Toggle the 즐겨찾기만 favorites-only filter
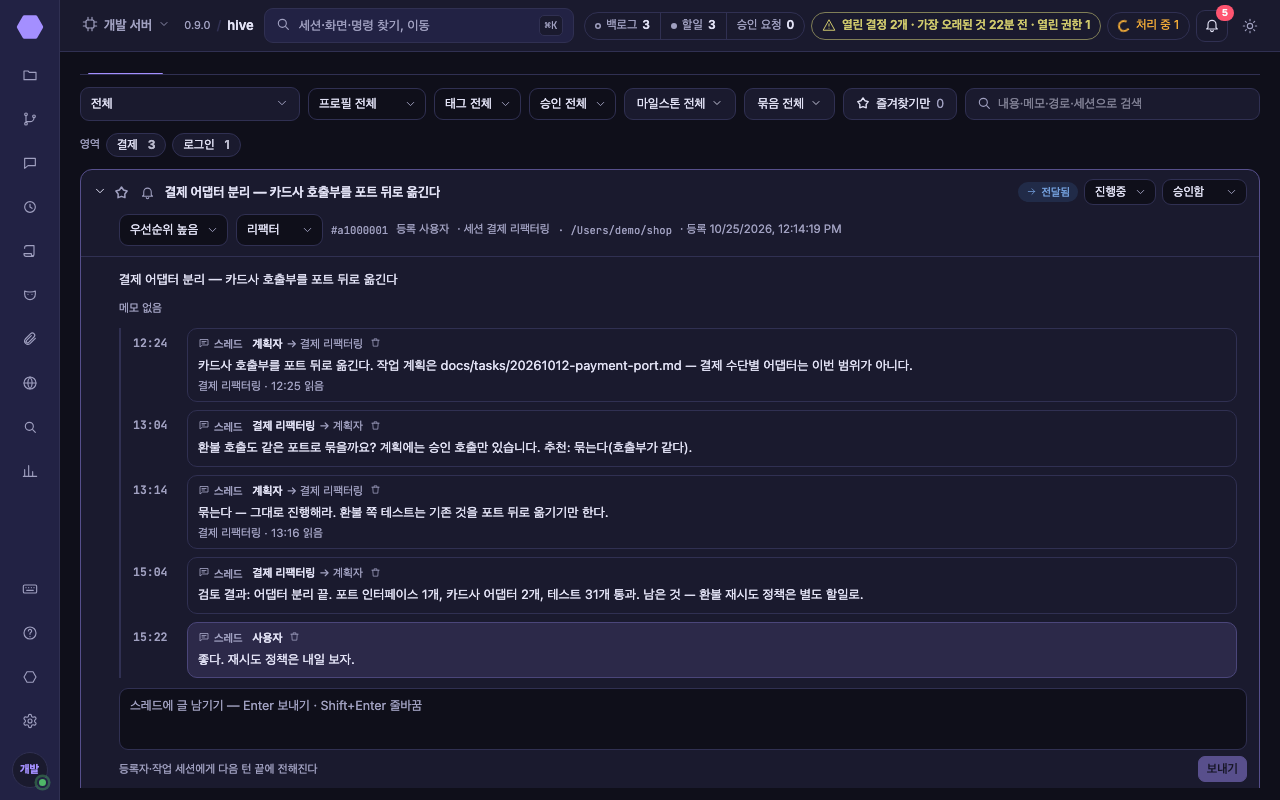This screenshot has height=800, width=1280. point(900,104)
